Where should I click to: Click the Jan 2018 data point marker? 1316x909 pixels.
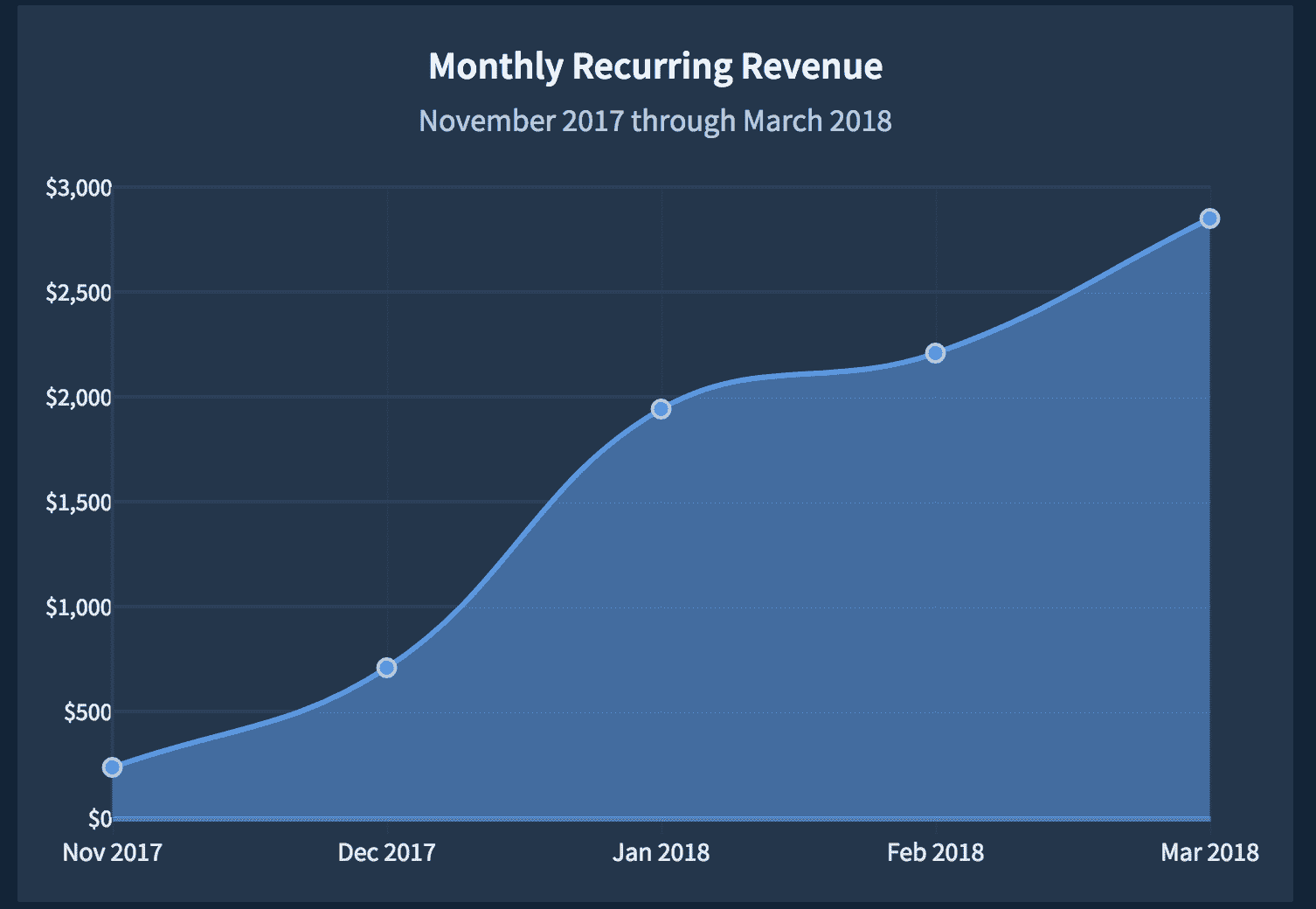pyautogui.click(x=661, y=409)
